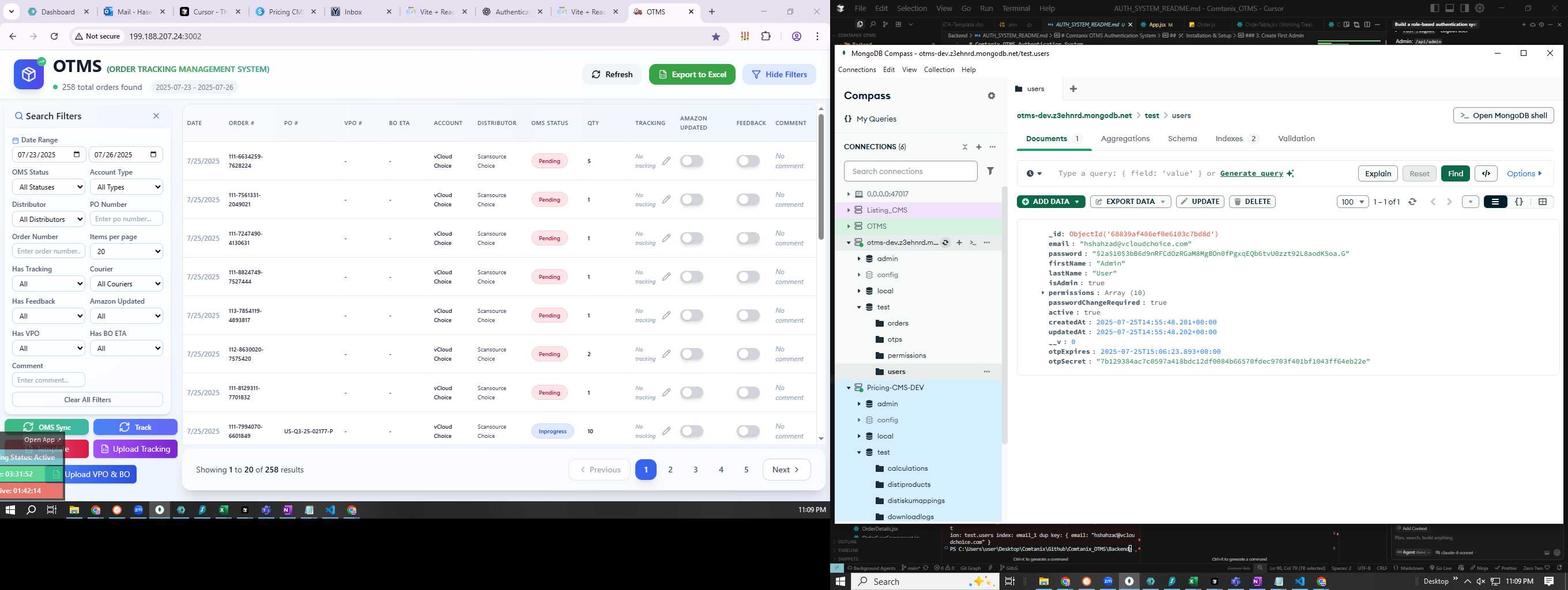Toggle Feedback for order 111-8129311-7701832
The height and width of the screenshot is (590, 1568).
pyautogui.click(x=748, y=393)
